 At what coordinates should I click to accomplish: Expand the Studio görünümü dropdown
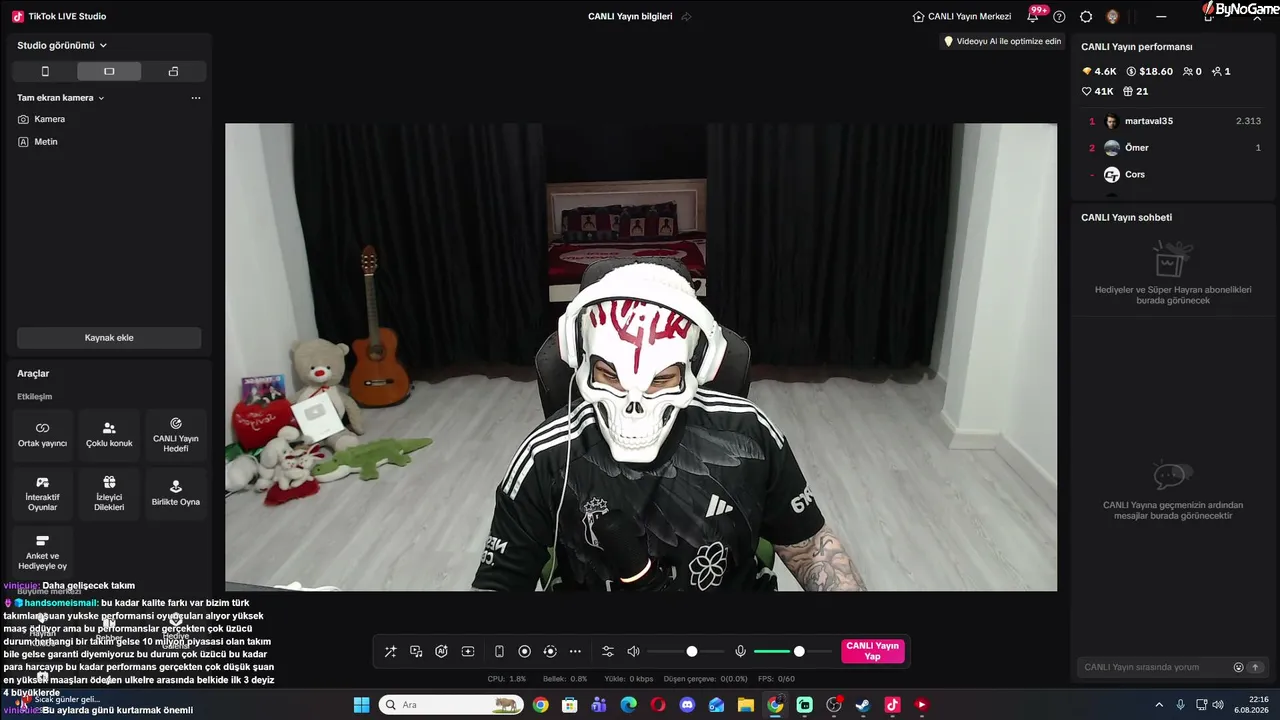(x=62, y=45)
